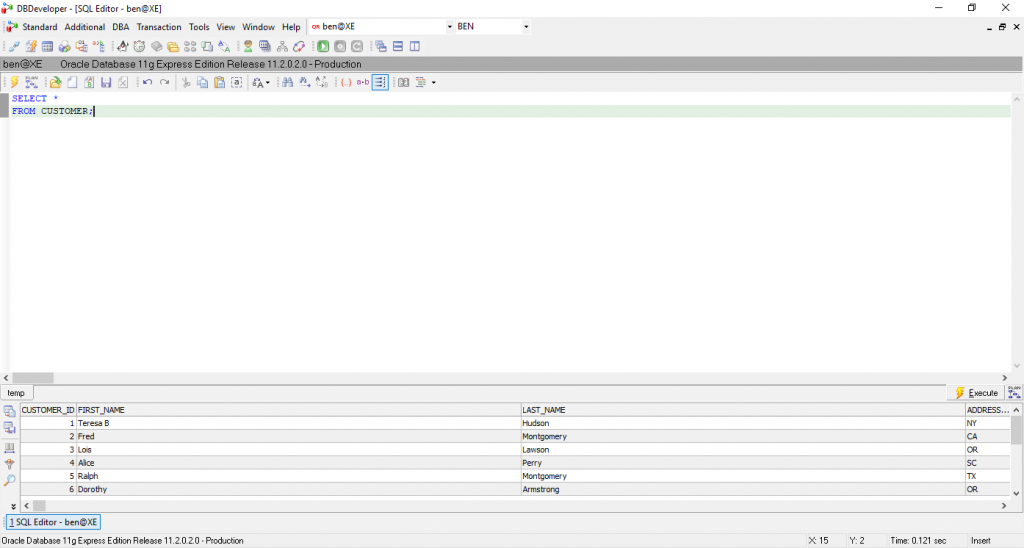Toggle the a•b toolbar button
This screenshot has height=548, width=1024.
[x=363, y=82]
